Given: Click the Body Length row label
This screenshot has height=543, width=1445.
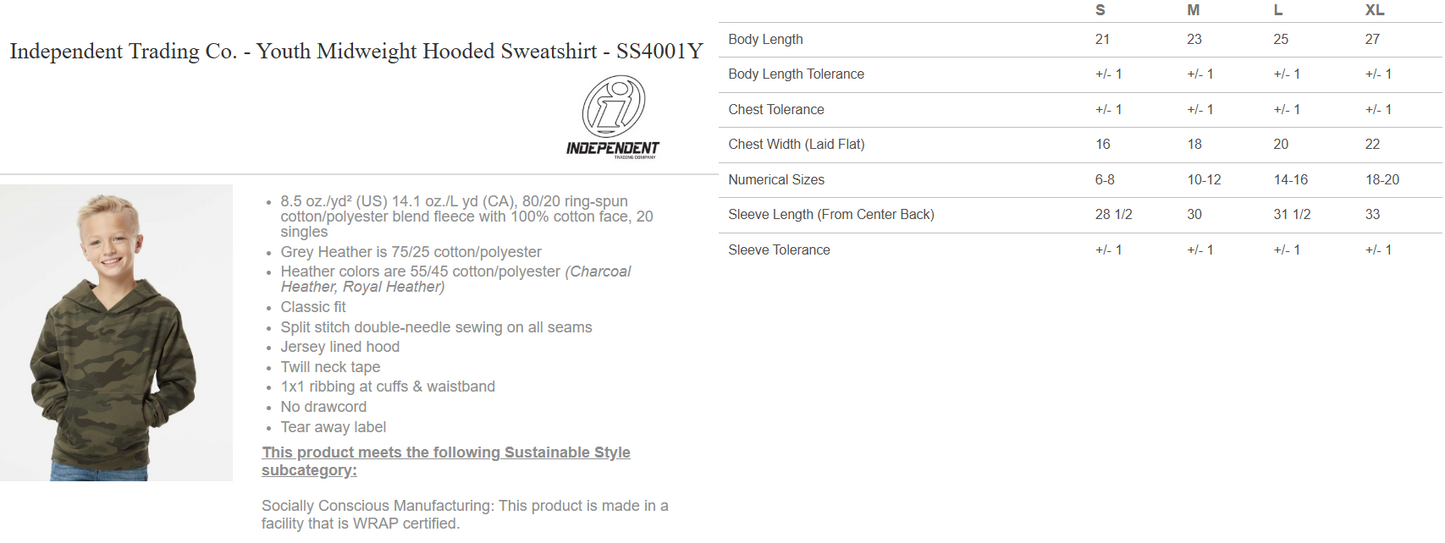Looking at the screenshot, I should [766, 40].
